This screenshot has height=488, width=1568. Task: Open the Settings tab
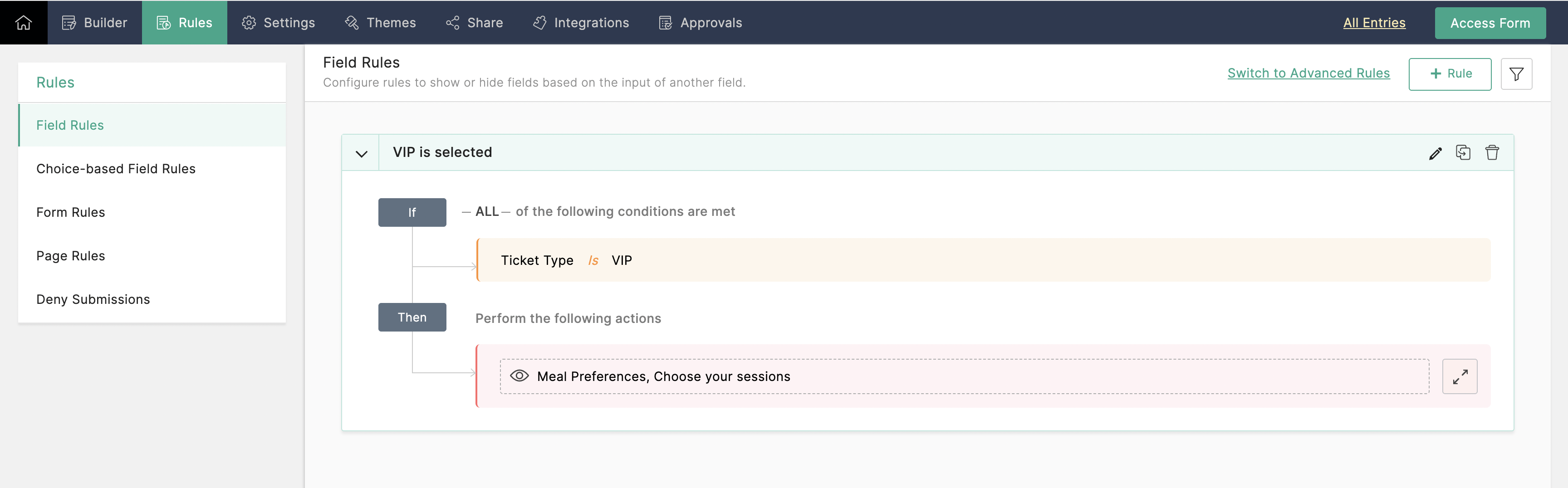[x=278, y=23]
